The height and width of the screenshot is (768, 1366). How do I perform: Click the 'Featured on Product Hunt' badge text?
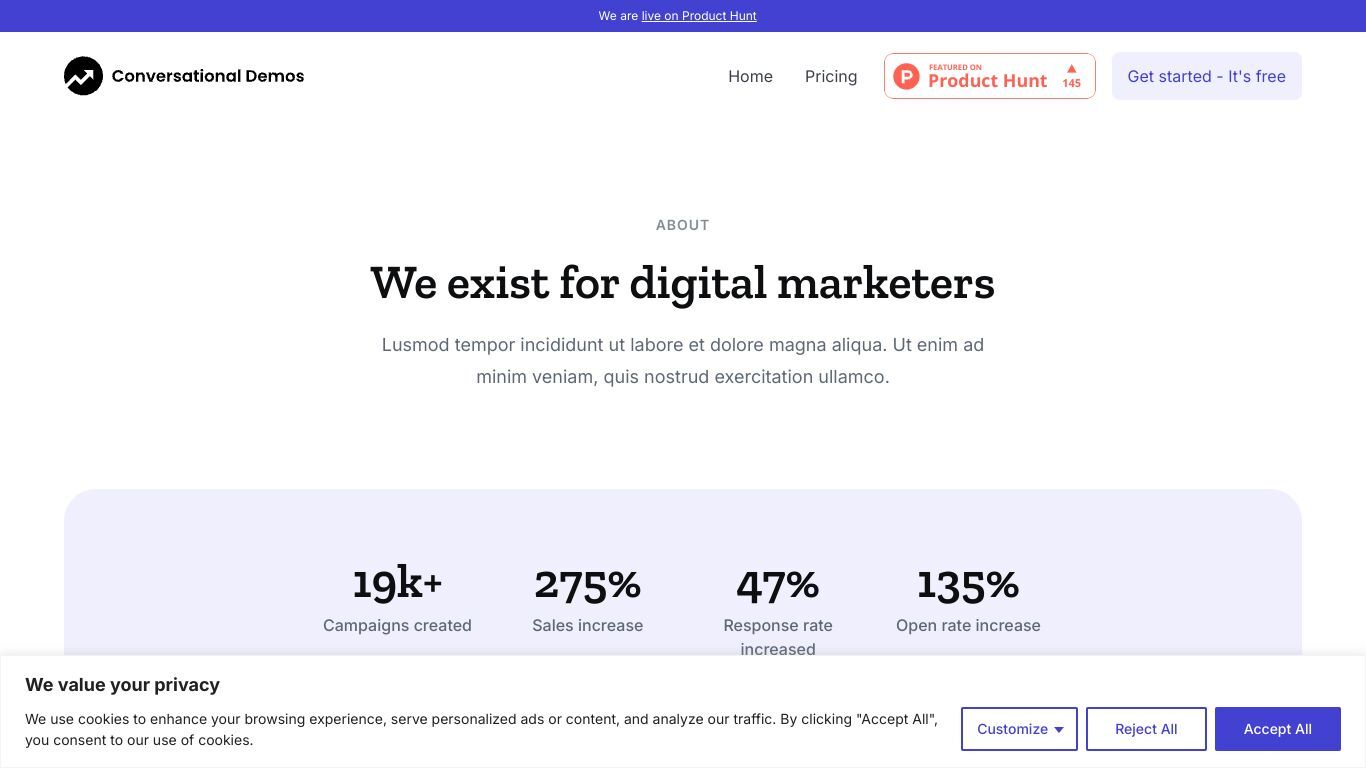(987, 77)
